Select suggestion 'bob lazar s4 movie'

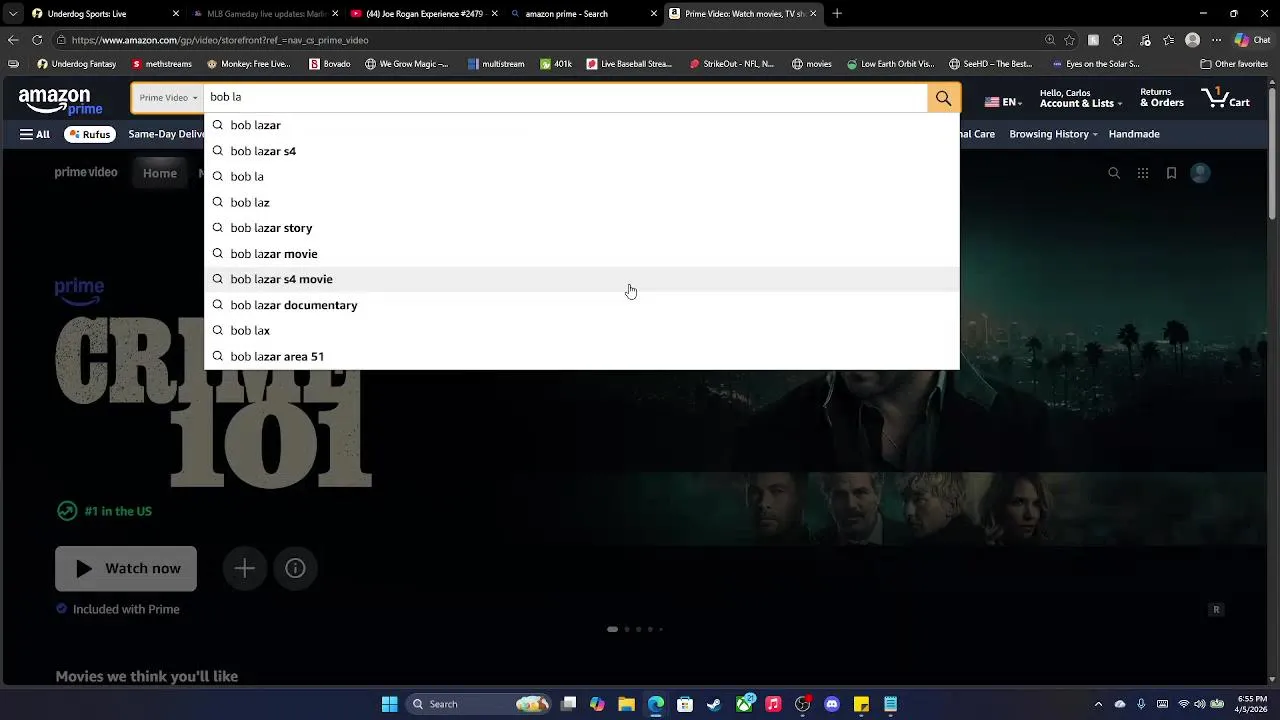click(582, 279)
